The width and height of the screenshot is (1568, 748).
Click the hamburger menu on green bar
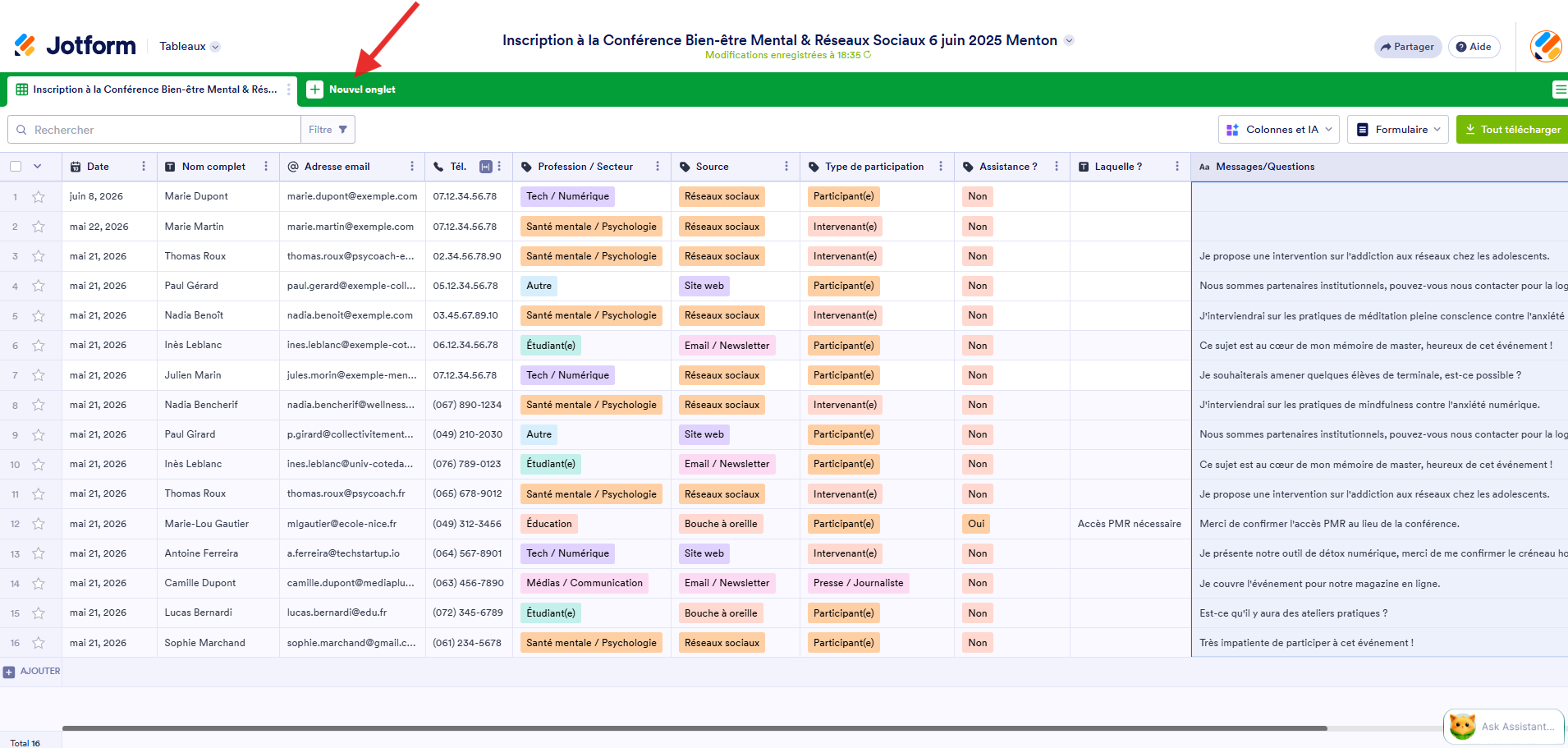pos(1560,89)
